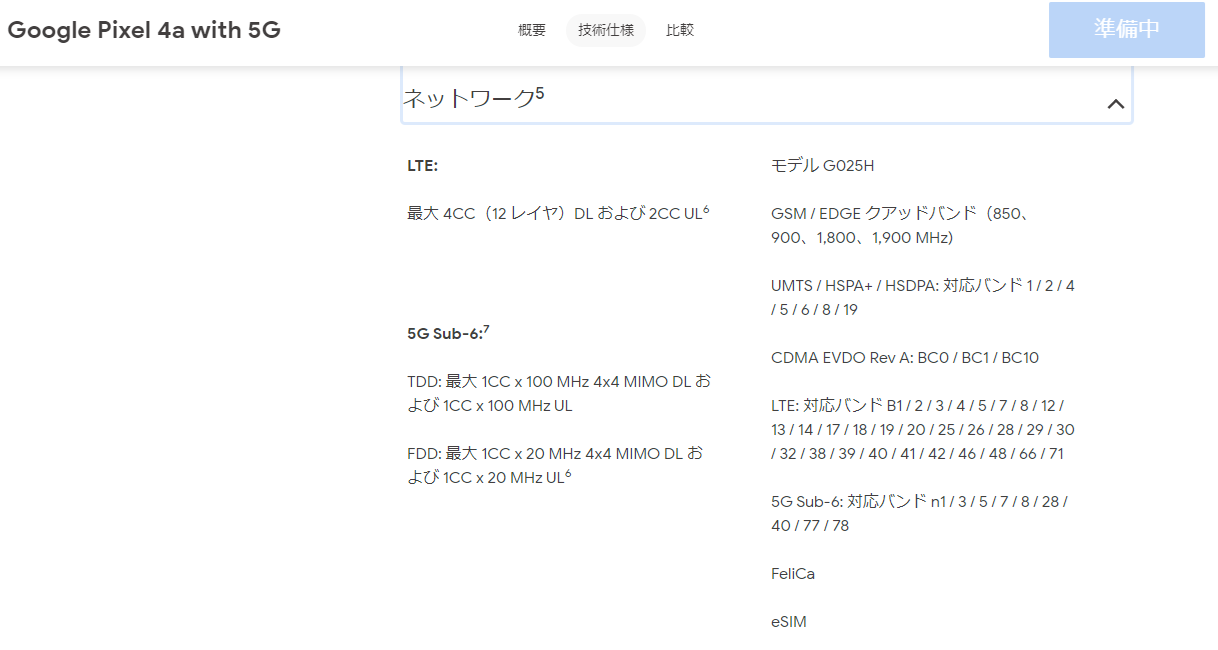The image size is (1218, 650).
Task: Click footnote 7 beside 5G Sub-6
Action: pyautogui.click(x=487, y=329)
